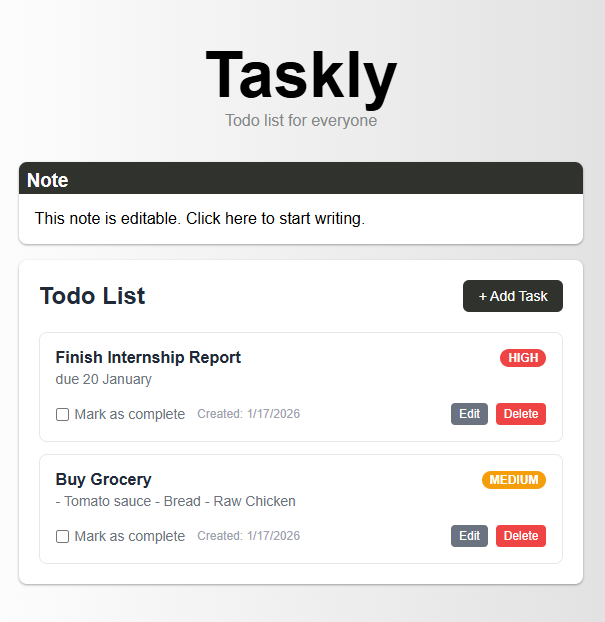
Task: Delete the Finish Internship Report task
Action: 520,414
